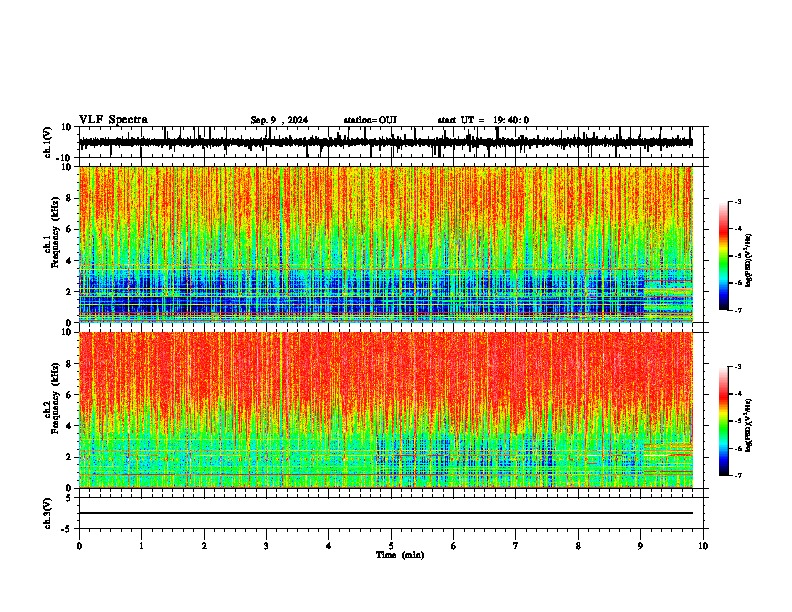Click time axis tick label "7"
The height and width of the screenshot is (612, 792).
point(516,546)
